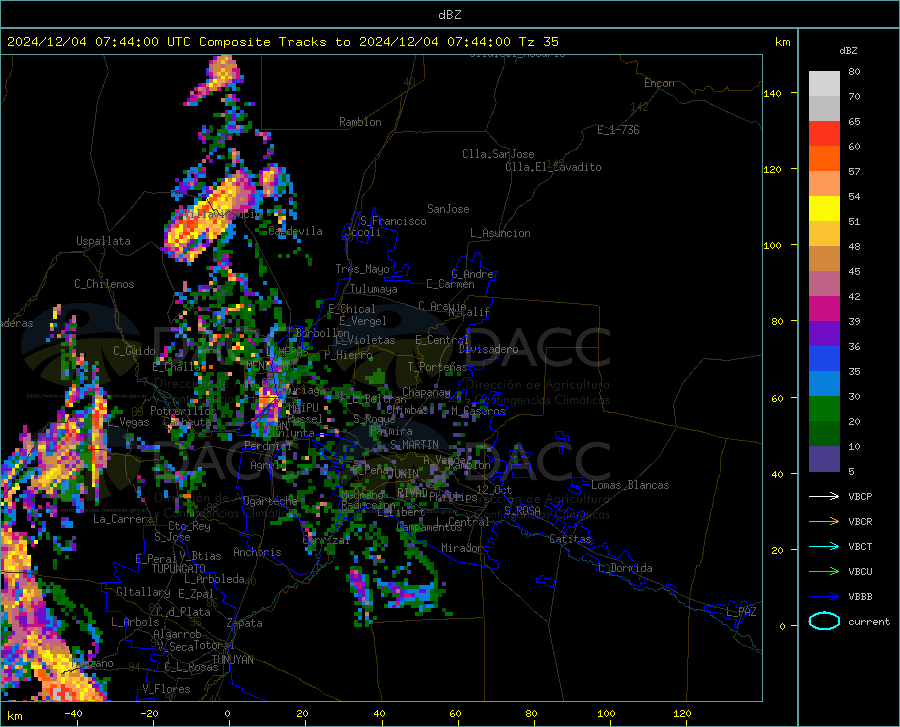
Task: Select the gold 48-51 dBZ legend swatch
Action: [x=824, y=234]
